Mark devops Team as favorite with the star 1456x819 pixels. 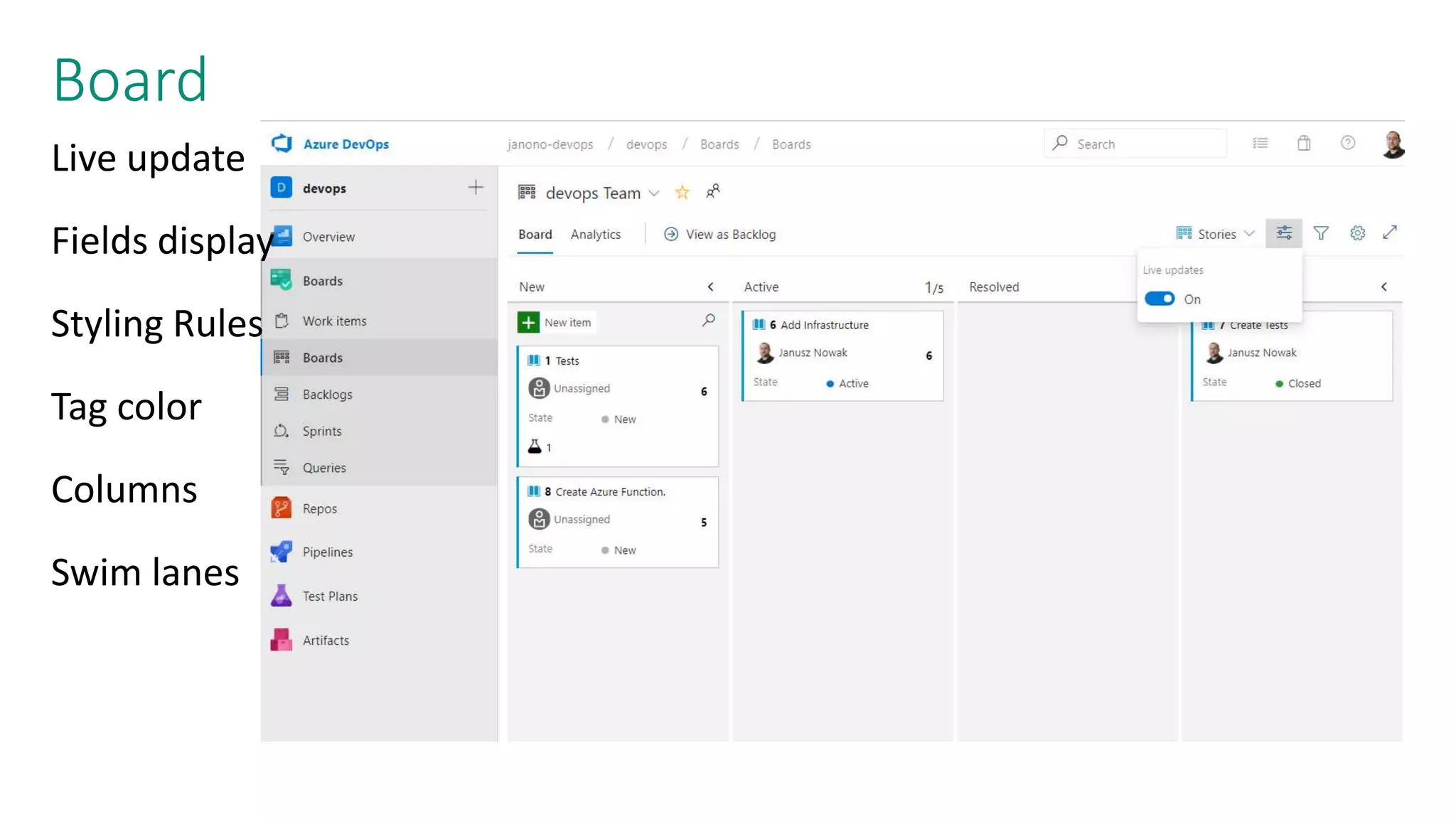[682, 193]
